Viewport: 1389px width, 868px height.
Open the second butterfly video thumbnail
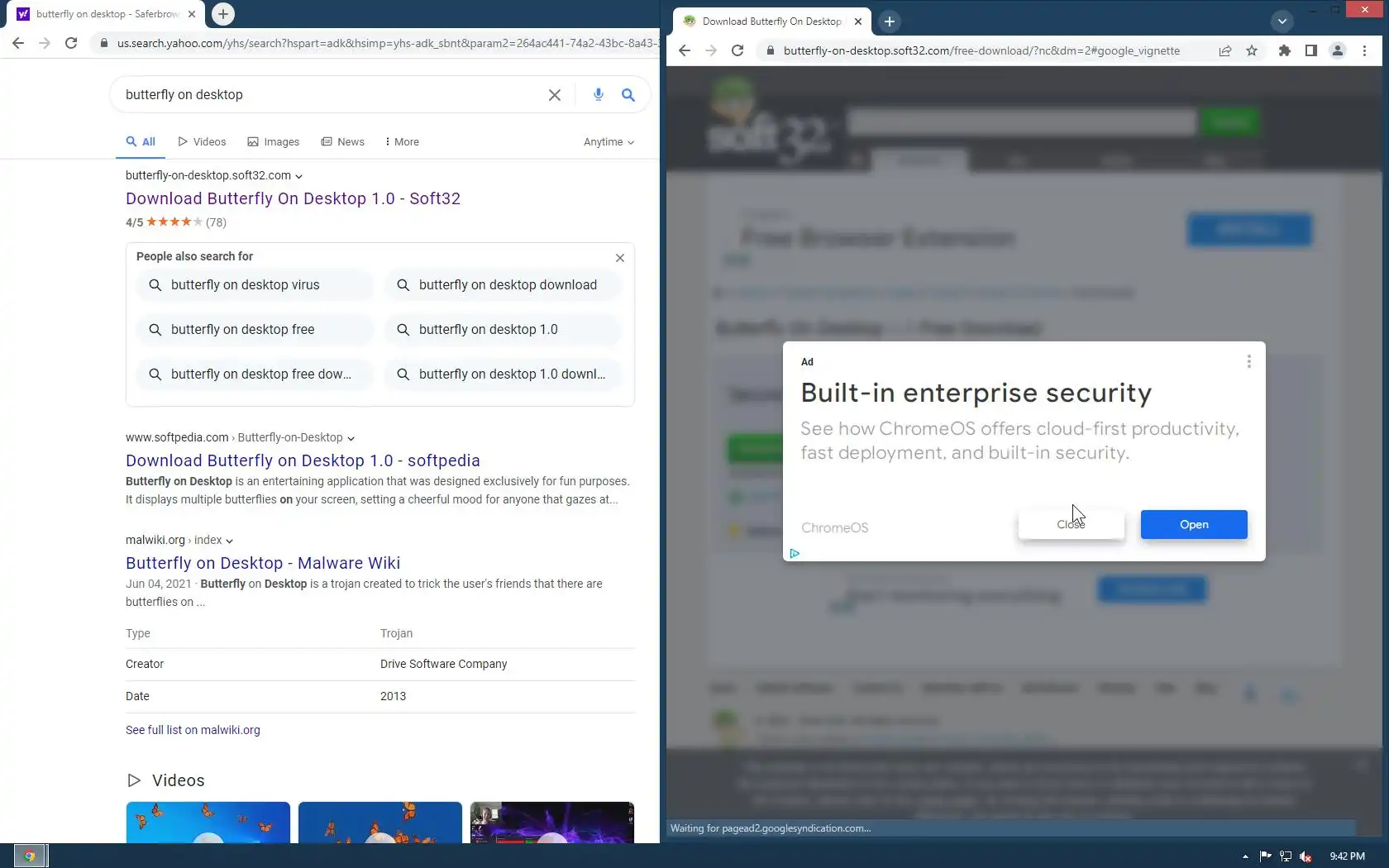[380, 823]
